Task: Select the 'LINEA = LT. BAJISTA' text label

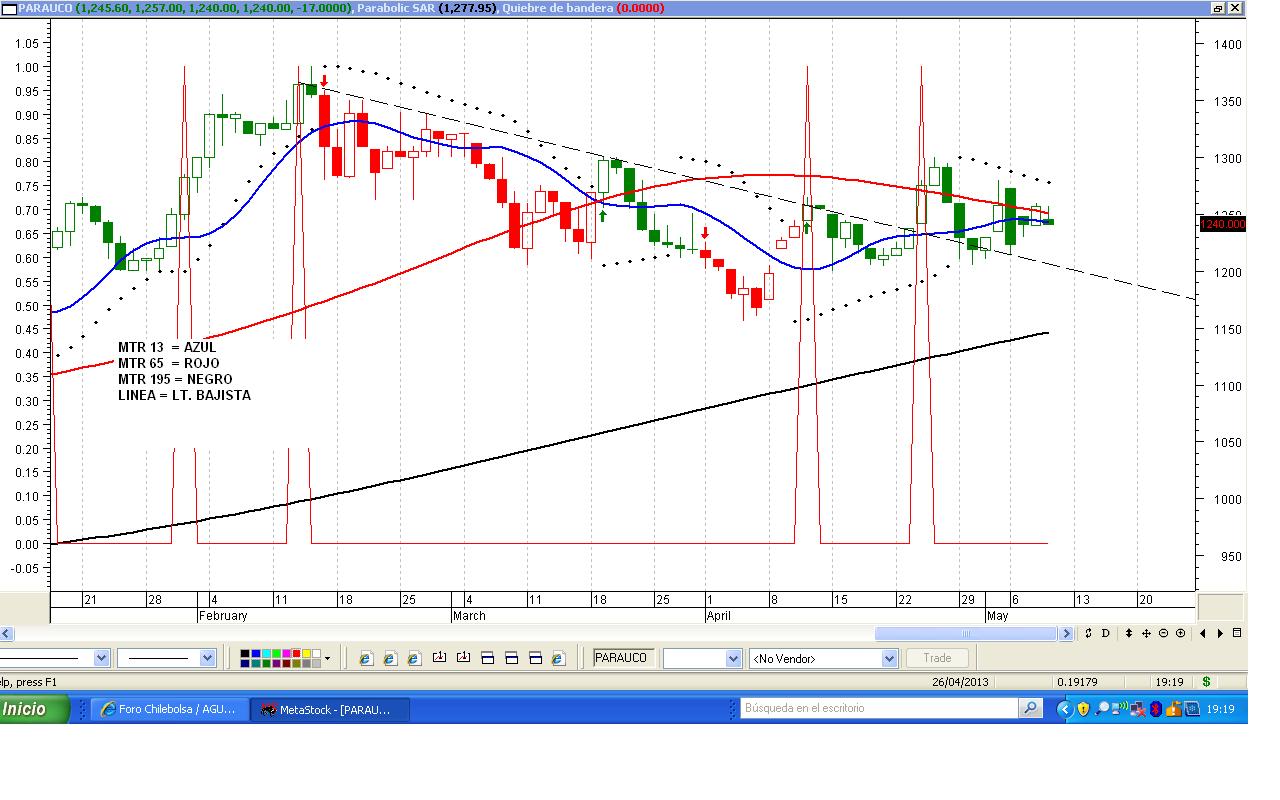Action: click(x=184, y=395)
